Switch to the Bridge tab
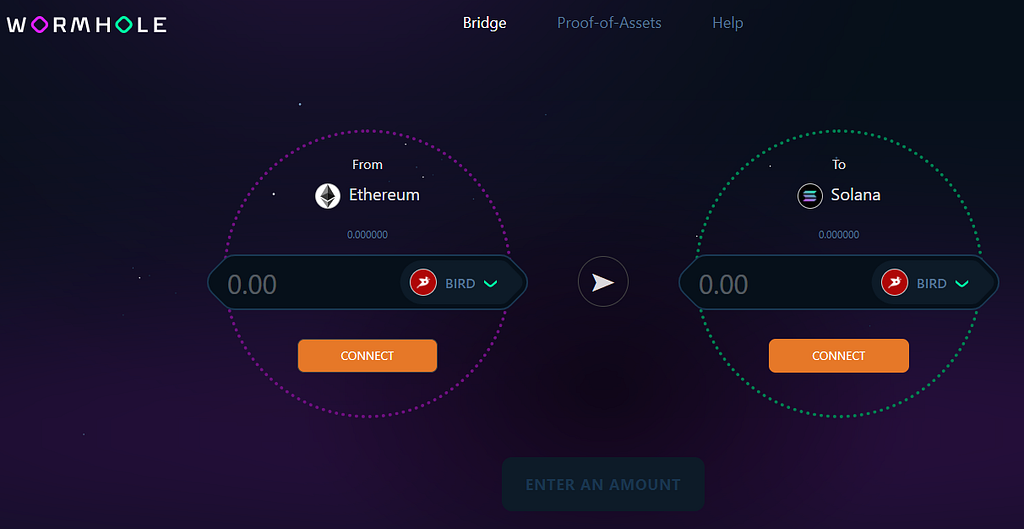The width and height of the screenshot is (1024, 529). tap(484, 22)
